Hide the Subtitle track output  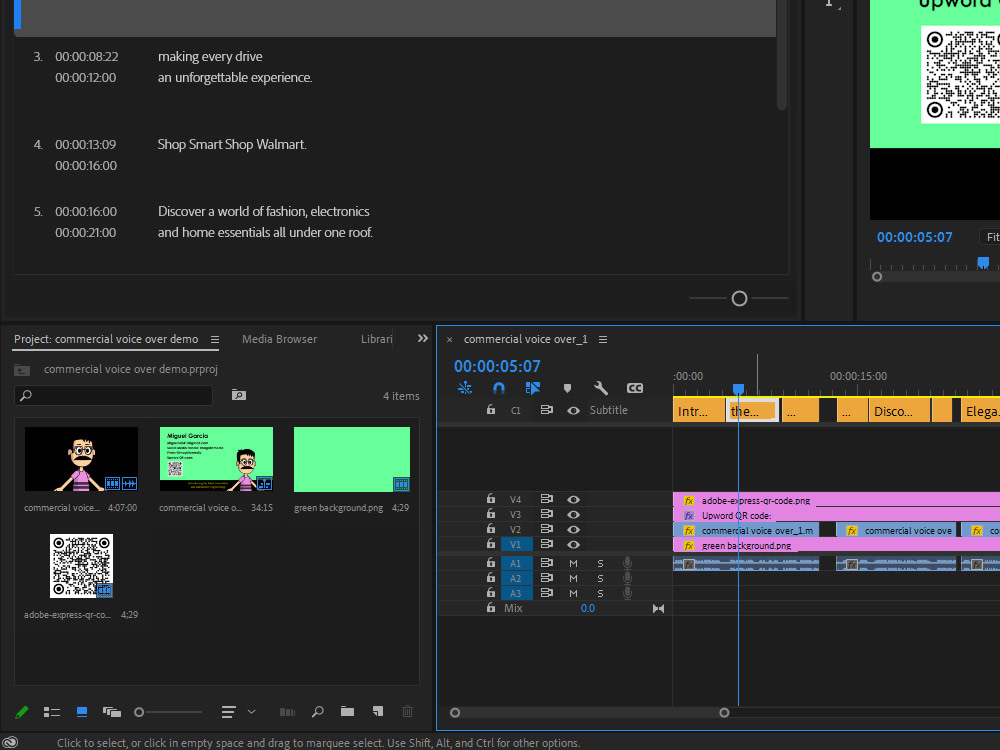coord(573,411)
